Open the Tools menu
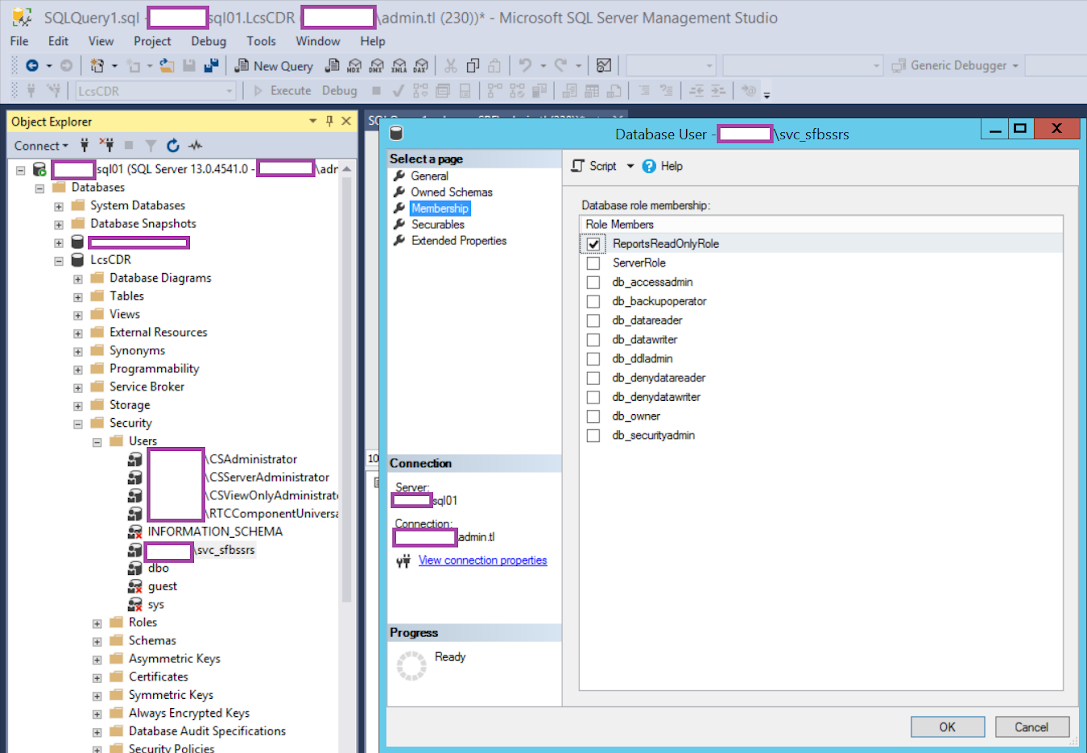 261,42
